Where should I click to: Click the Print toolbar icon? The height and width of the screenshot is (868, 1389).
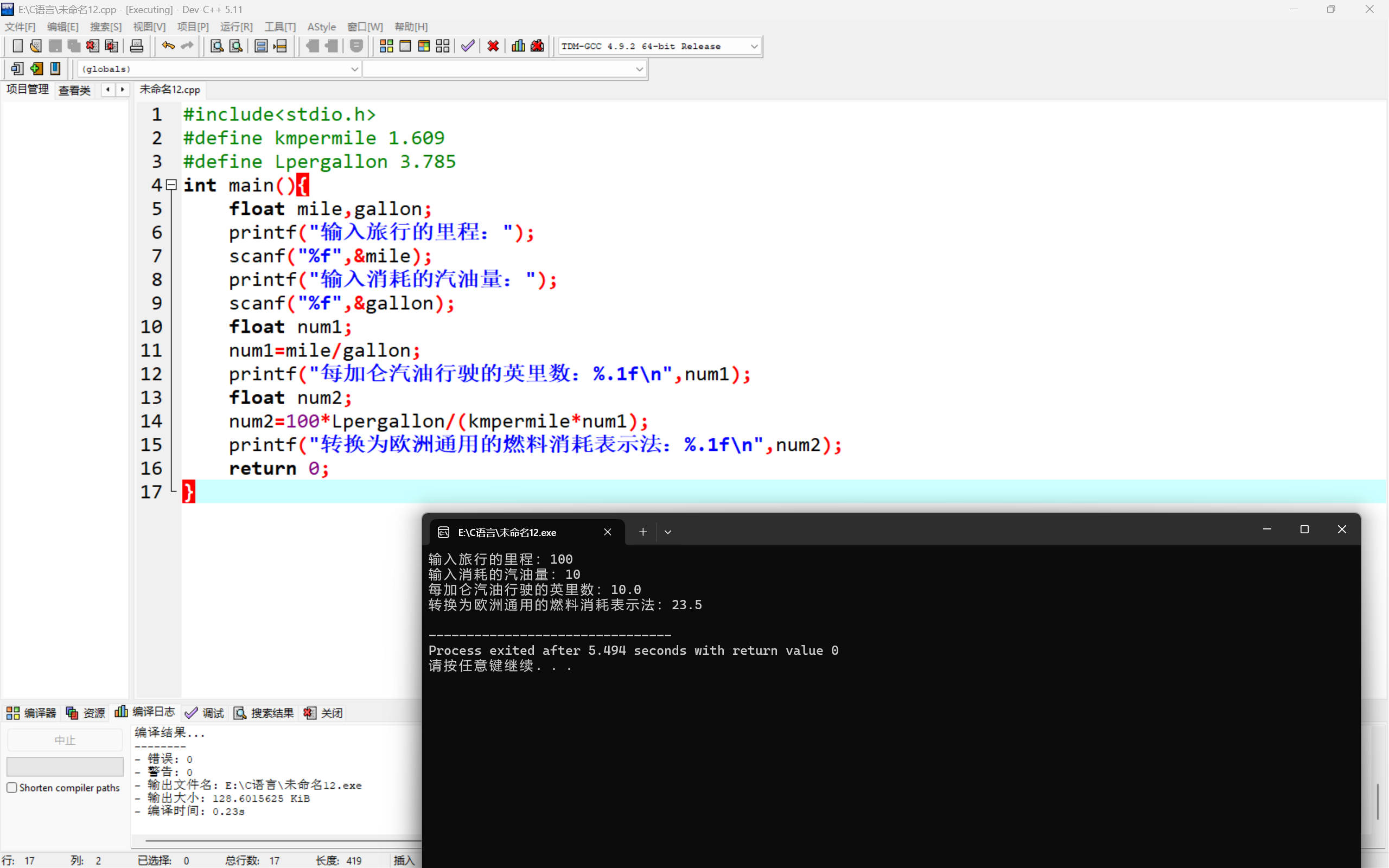point(137,46)
